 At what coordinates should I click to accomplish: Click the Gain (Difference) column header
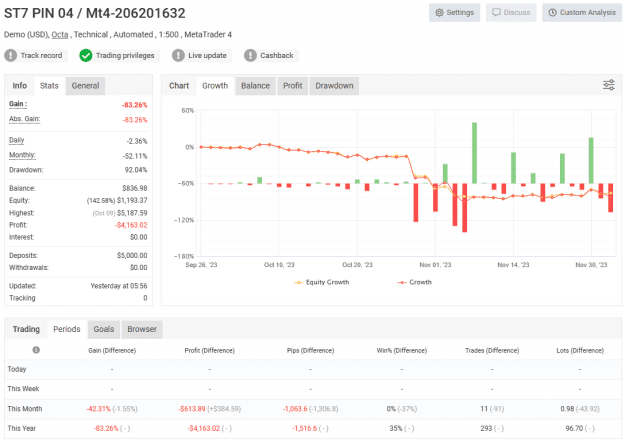pos(112,350)
